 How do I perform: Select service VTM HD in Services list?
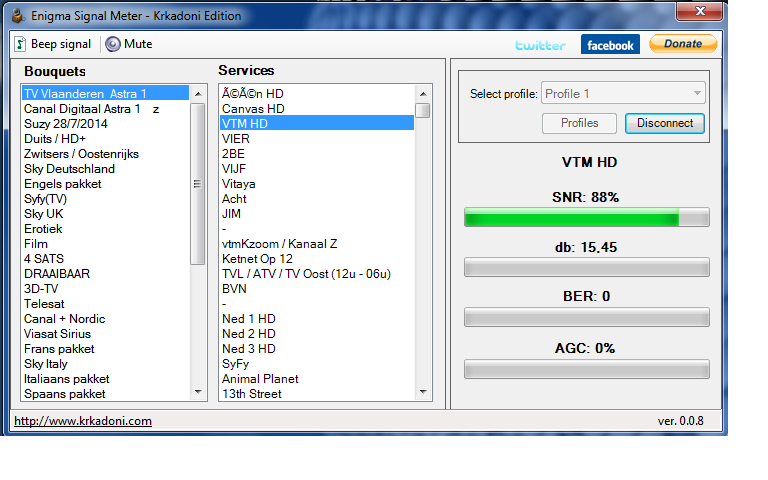tap(317, 124)
